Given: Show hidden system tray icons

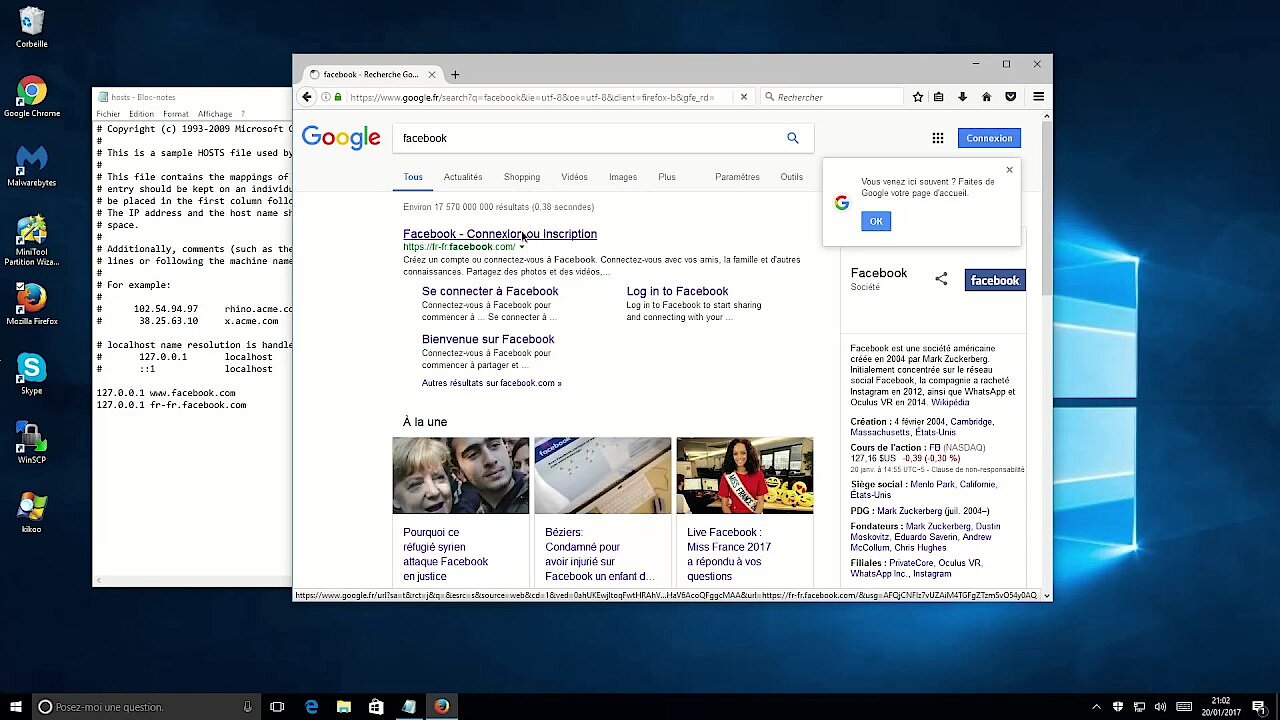Looking at the screenshot, I should click(x=1096, y=707).
